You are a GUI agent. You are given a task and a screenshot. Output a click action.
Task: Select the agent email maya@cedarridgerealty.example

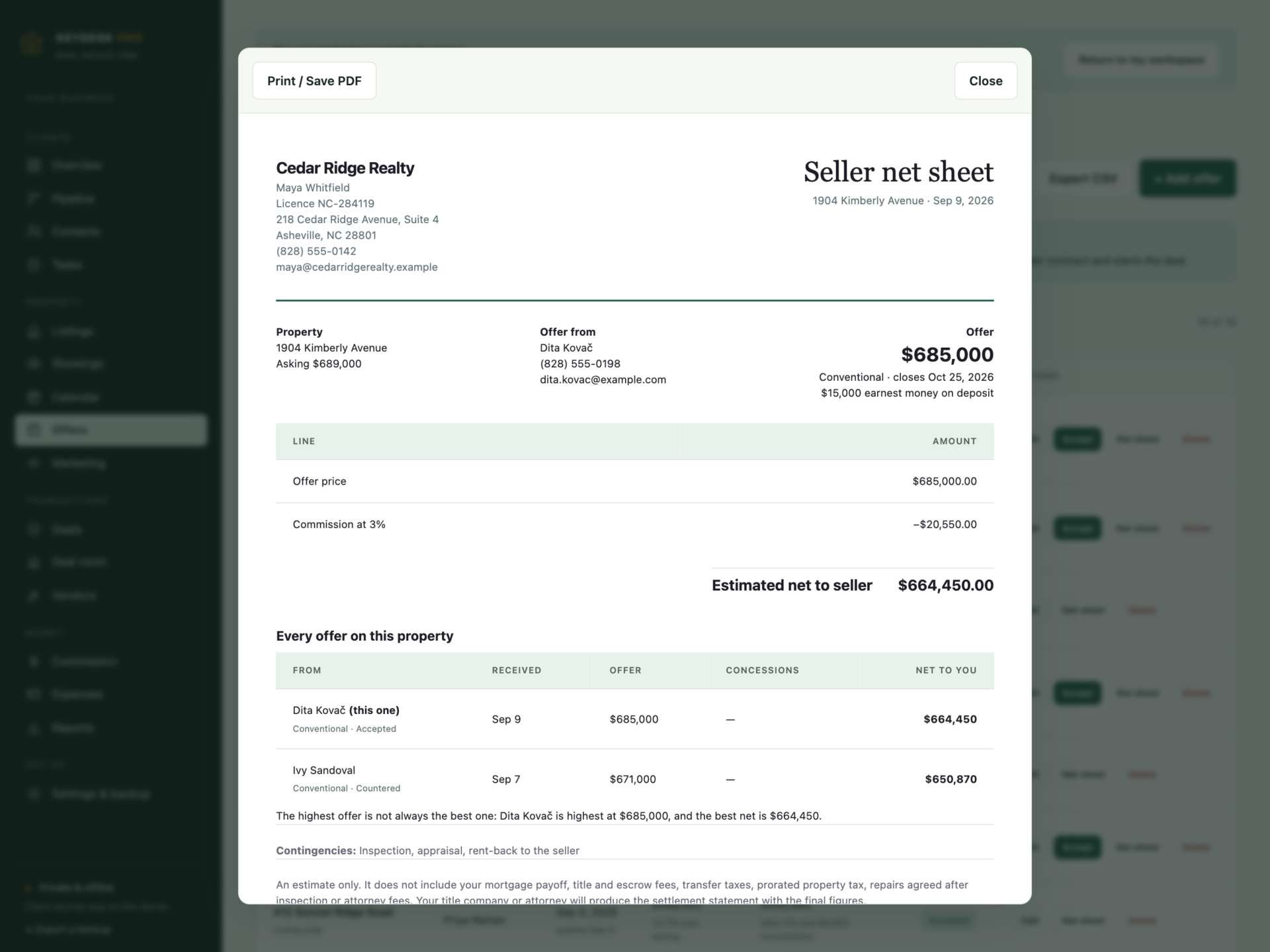click(x=357, y=267)
